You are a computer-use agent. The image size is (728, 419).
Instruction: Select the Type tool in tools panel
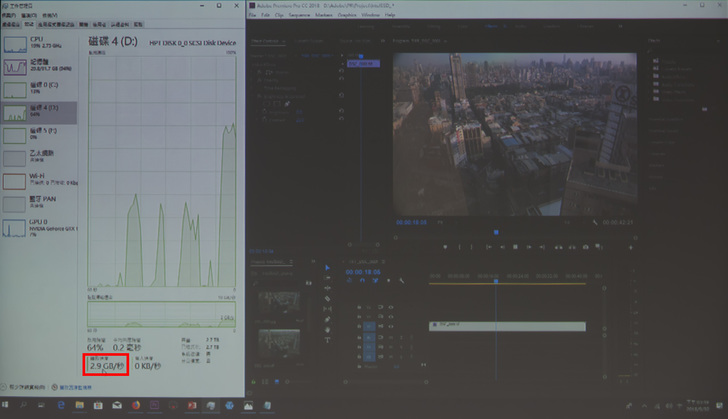pos(327,338)
